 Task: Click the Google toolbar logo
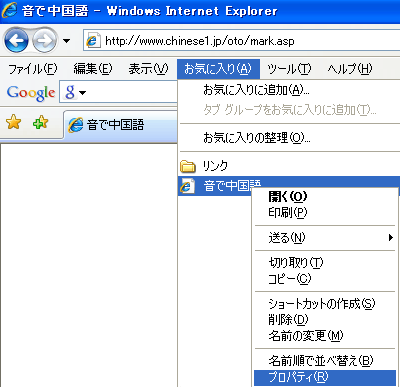[31, 93]
